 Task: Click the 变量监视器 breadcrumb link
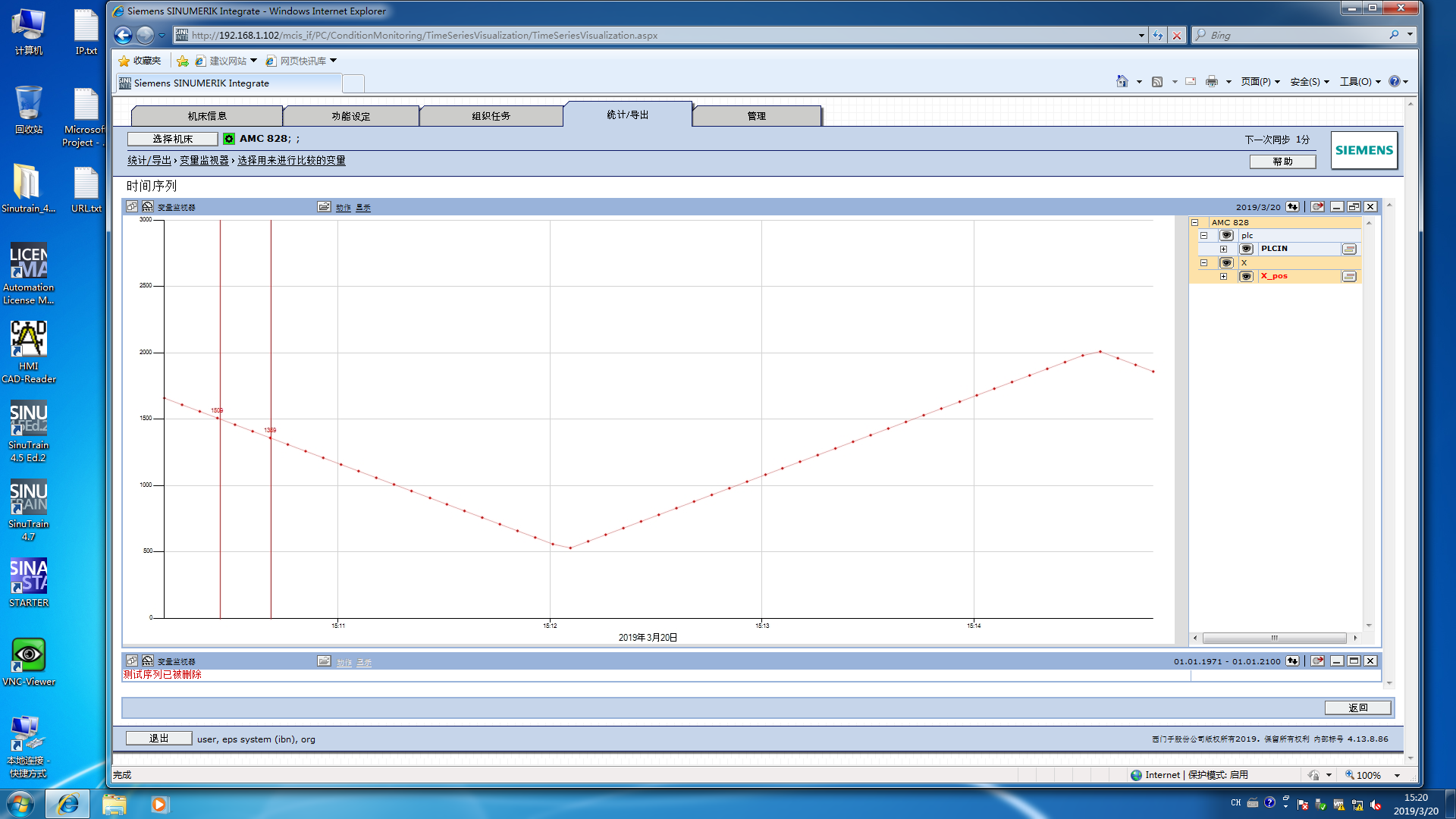click(204, 160)
